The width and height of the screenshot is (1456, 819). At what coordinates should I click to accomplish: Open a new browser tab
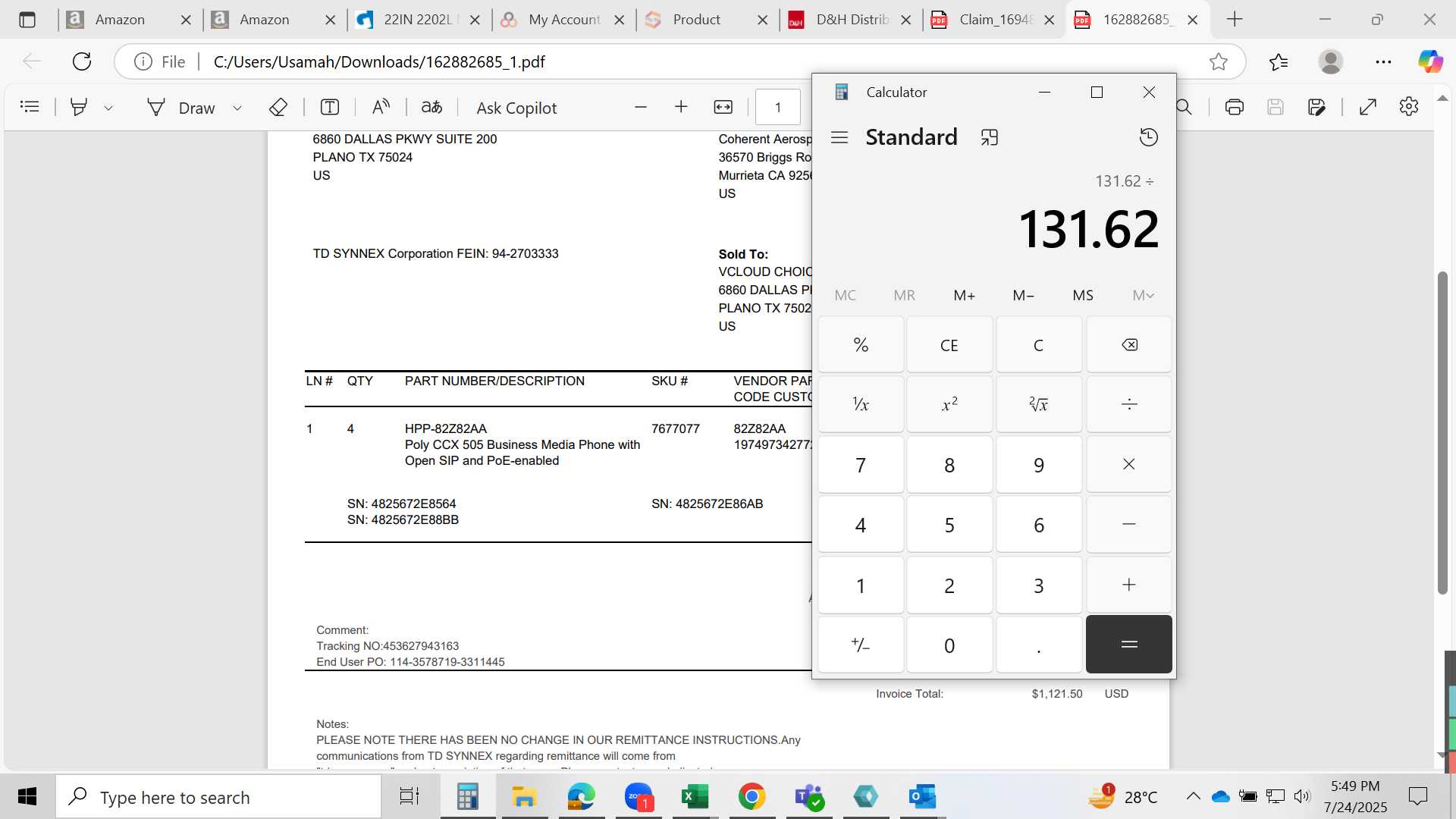1235,20
